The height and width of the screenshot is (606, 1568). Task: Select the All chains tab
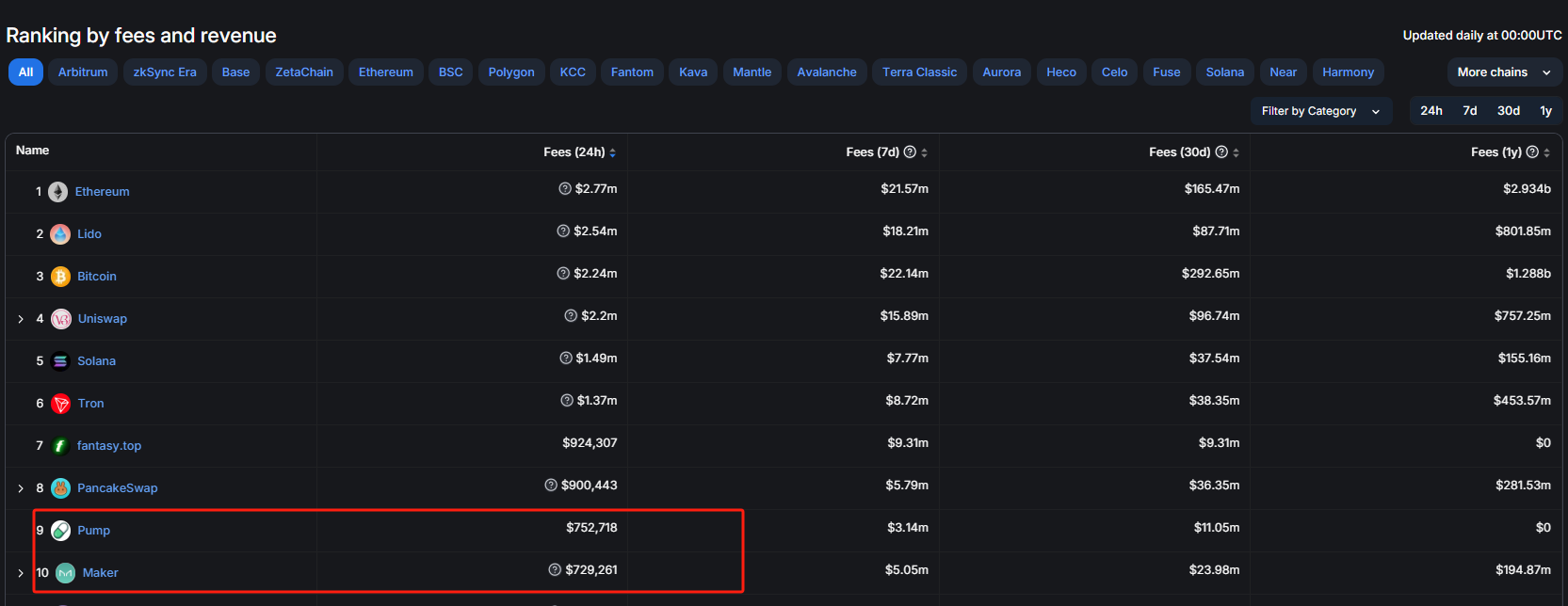coord(25,72)
